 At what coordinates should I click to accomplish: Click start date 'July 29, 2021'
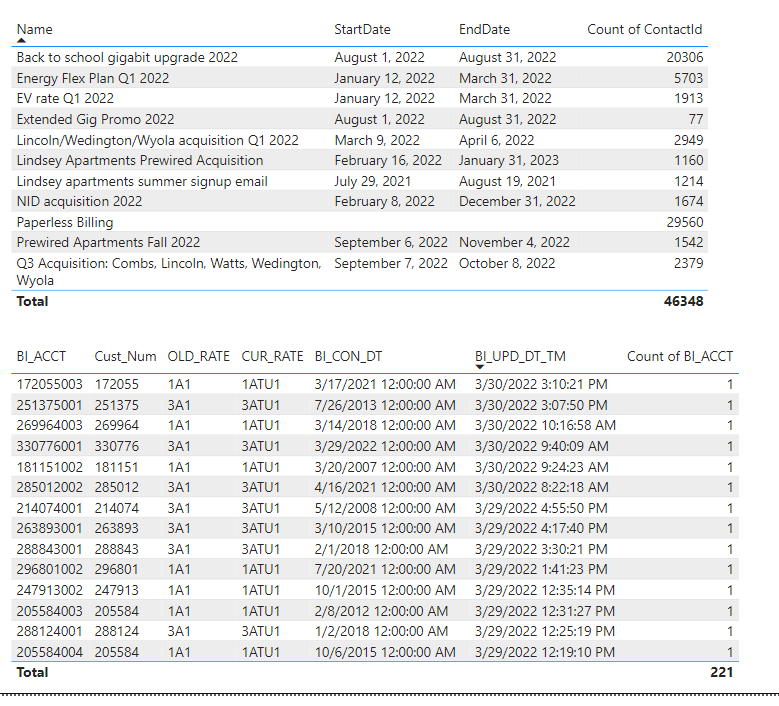373,181
